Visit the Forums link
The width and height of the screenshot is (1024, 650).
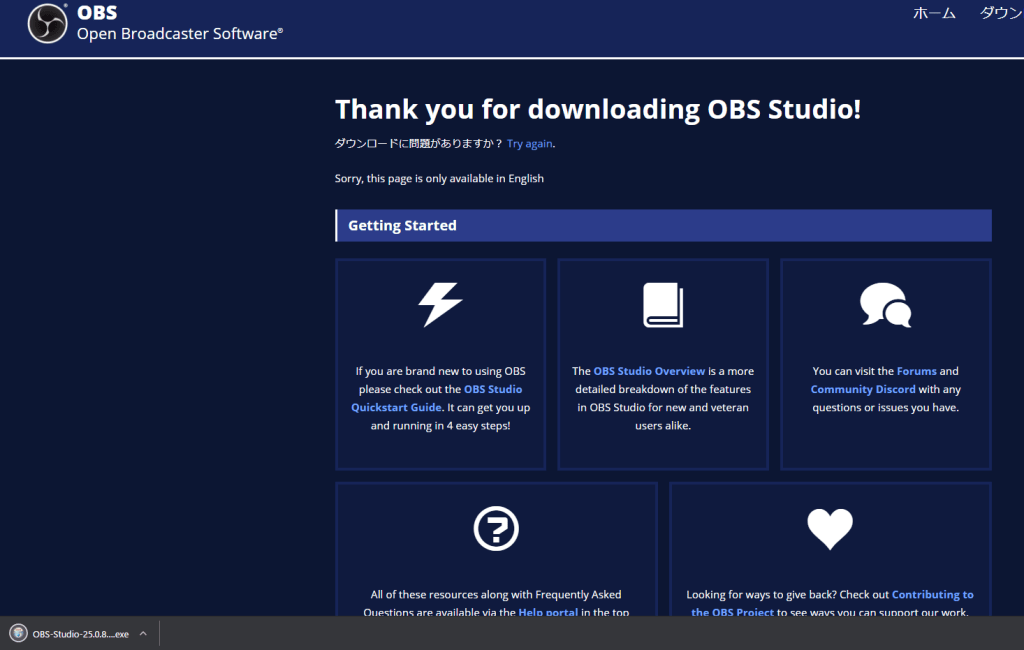click(x=916, y=371)
